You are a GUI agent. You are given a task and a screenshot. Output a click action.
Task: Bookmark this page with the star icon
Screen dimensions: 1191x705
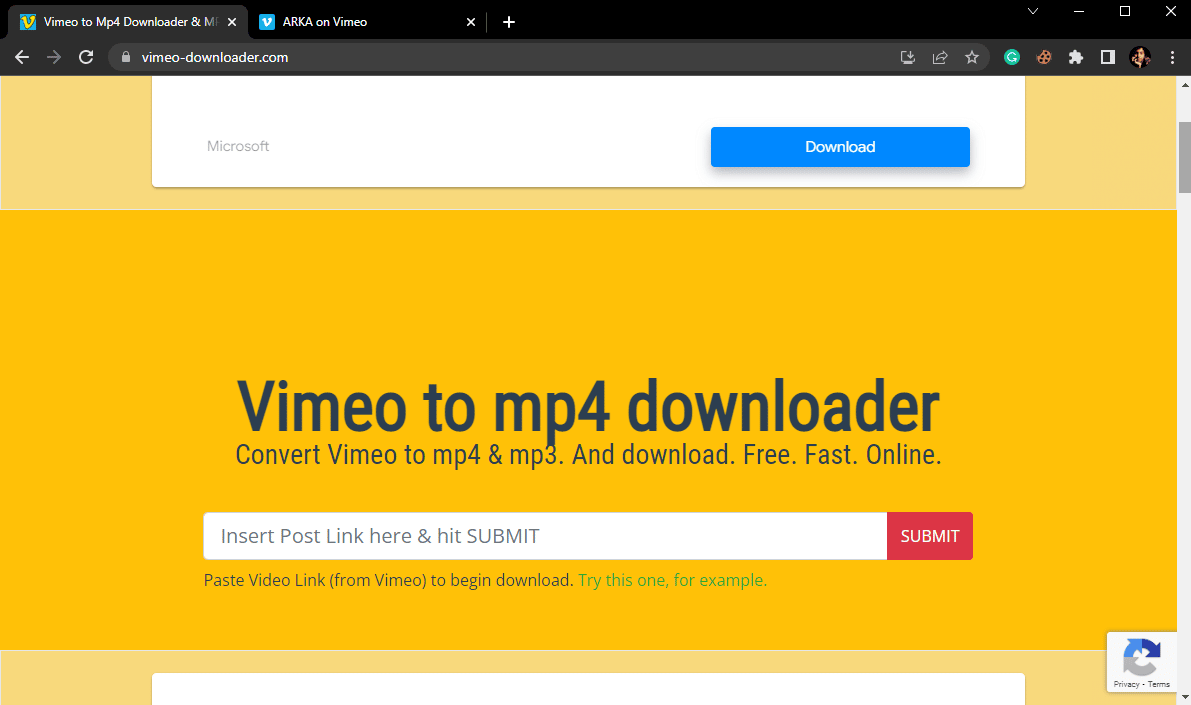coord(971,57)
